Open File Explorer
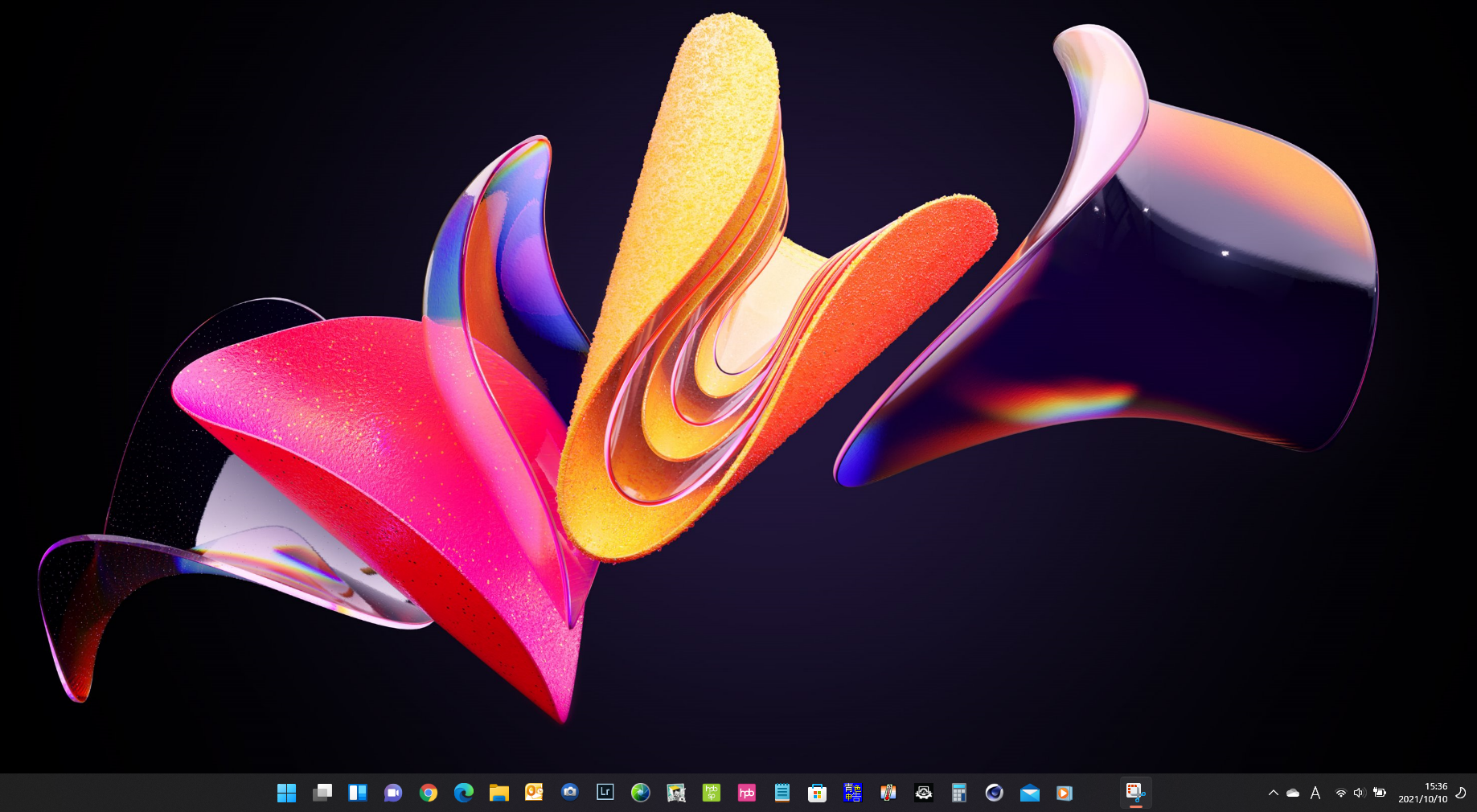1477x812 pixels. pyautogui.click(x=499, y=793)
